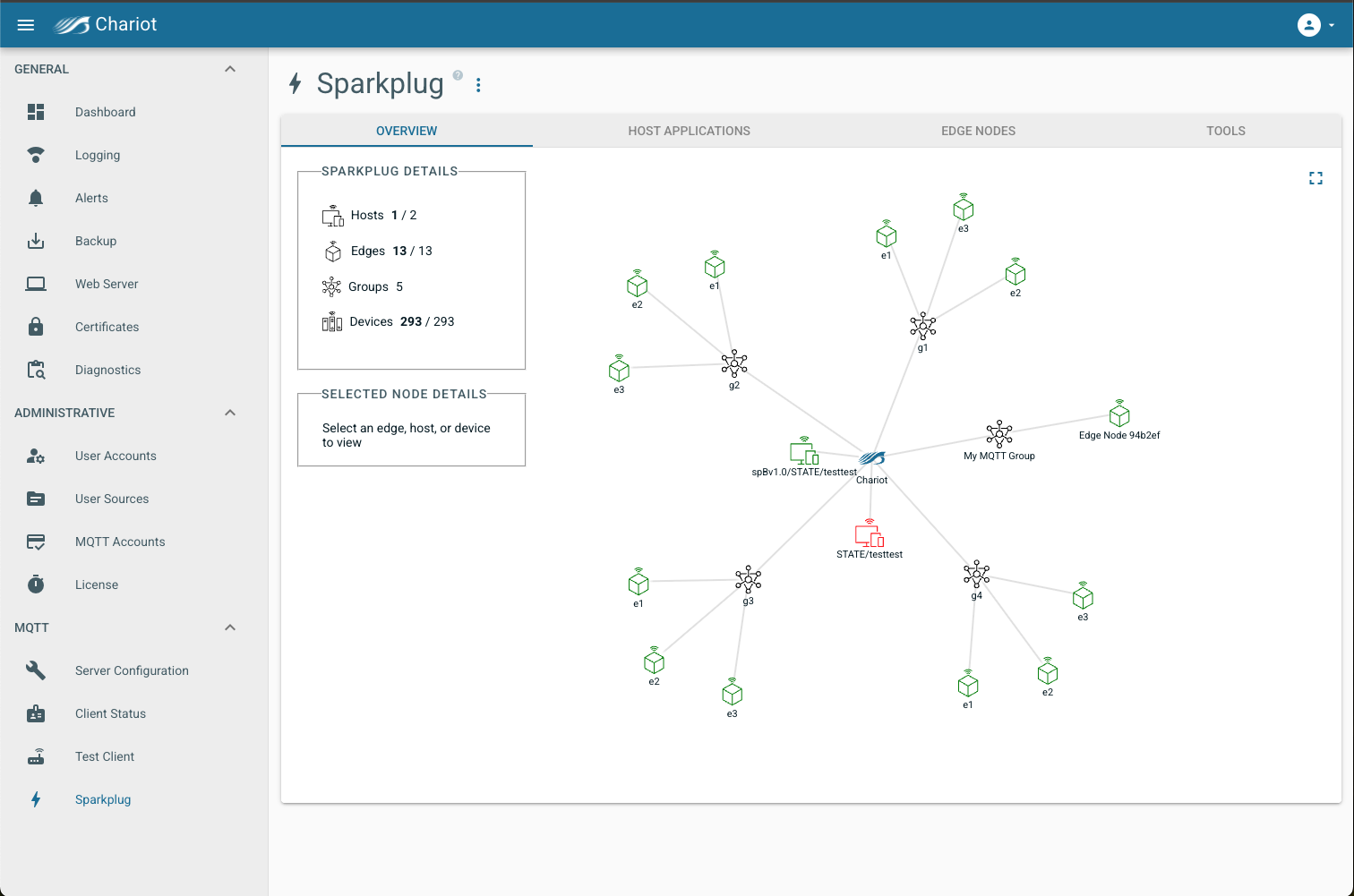Switch to Host Applications tab

click(689, 131)
